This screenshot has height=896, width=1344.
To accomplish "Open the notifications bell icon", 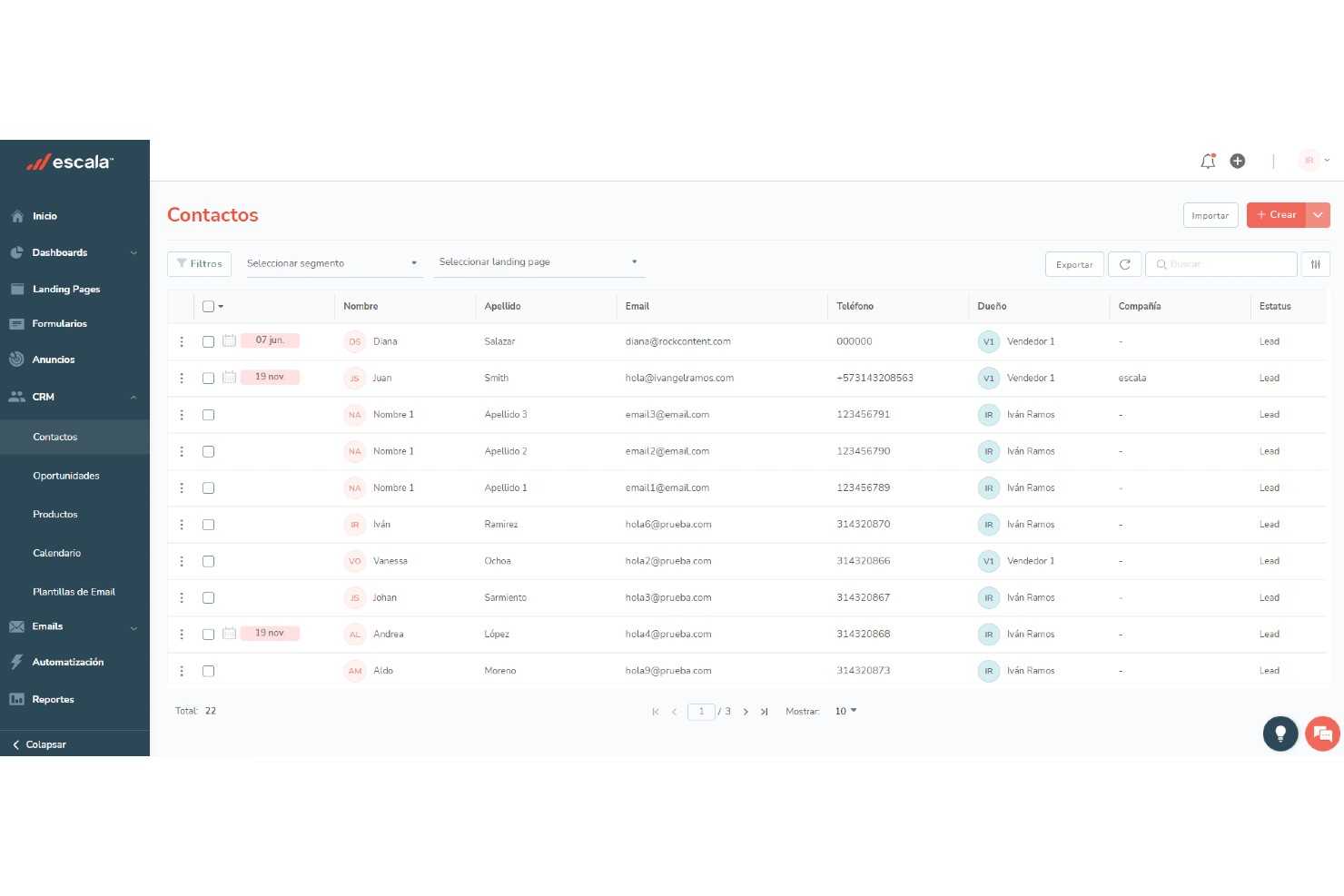I will click(x=1208, y=161).
